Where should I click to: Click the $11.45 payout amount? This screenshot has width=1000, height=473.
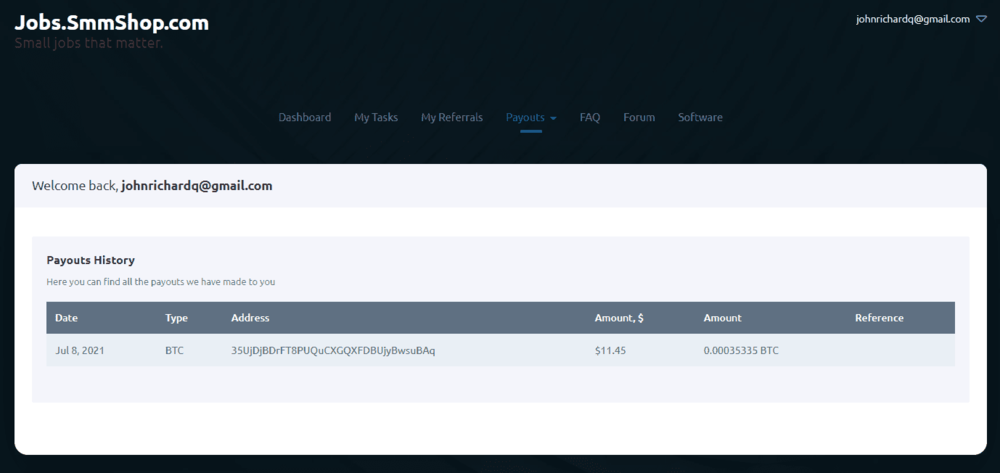610,351
